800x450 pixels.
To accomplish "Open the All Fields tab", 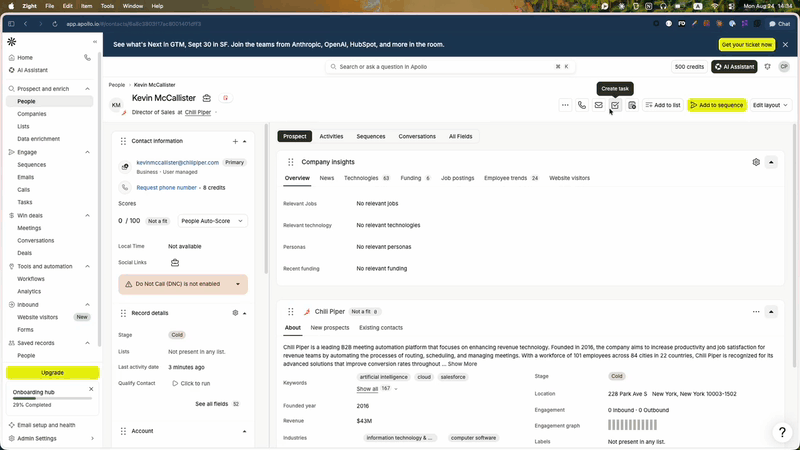I will (460, 136).
